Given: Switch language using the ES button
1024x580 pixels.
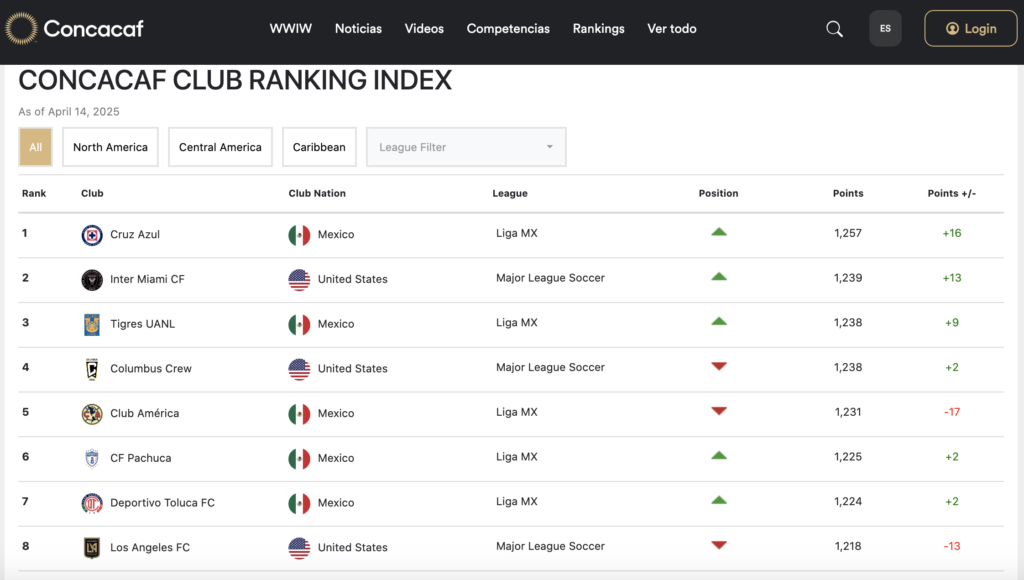Looking at the screenshot, I should (885, 29).
